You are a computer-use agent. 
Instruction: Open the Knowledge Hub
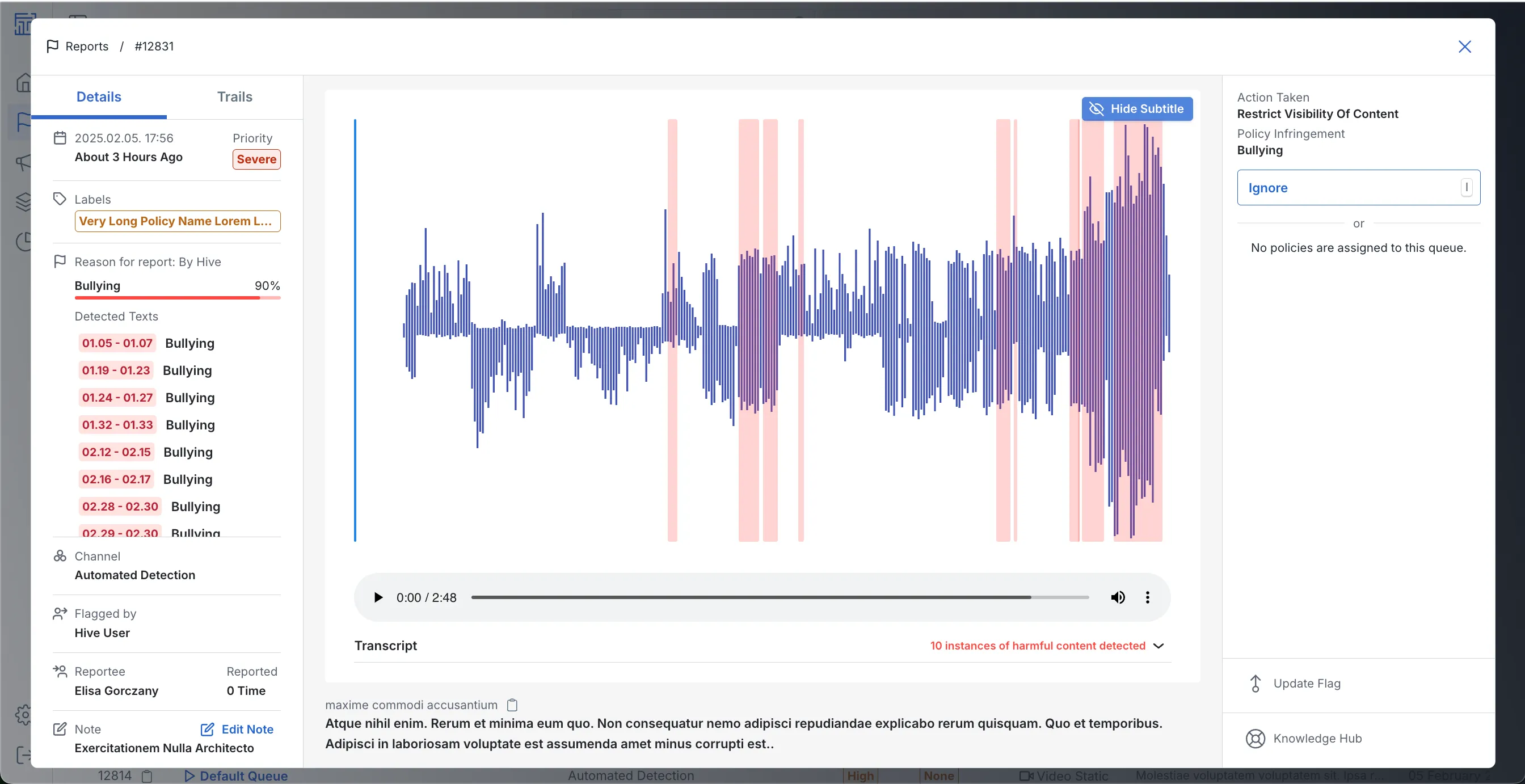tap(1359, 739)
